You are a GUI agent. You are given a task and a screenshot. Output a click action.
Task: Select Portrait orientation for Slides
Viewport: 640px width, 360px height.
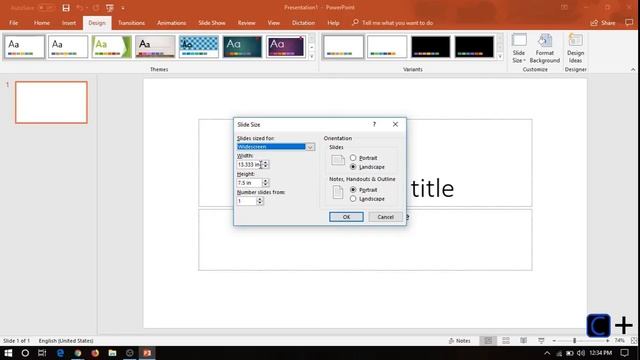click(353, 158)
